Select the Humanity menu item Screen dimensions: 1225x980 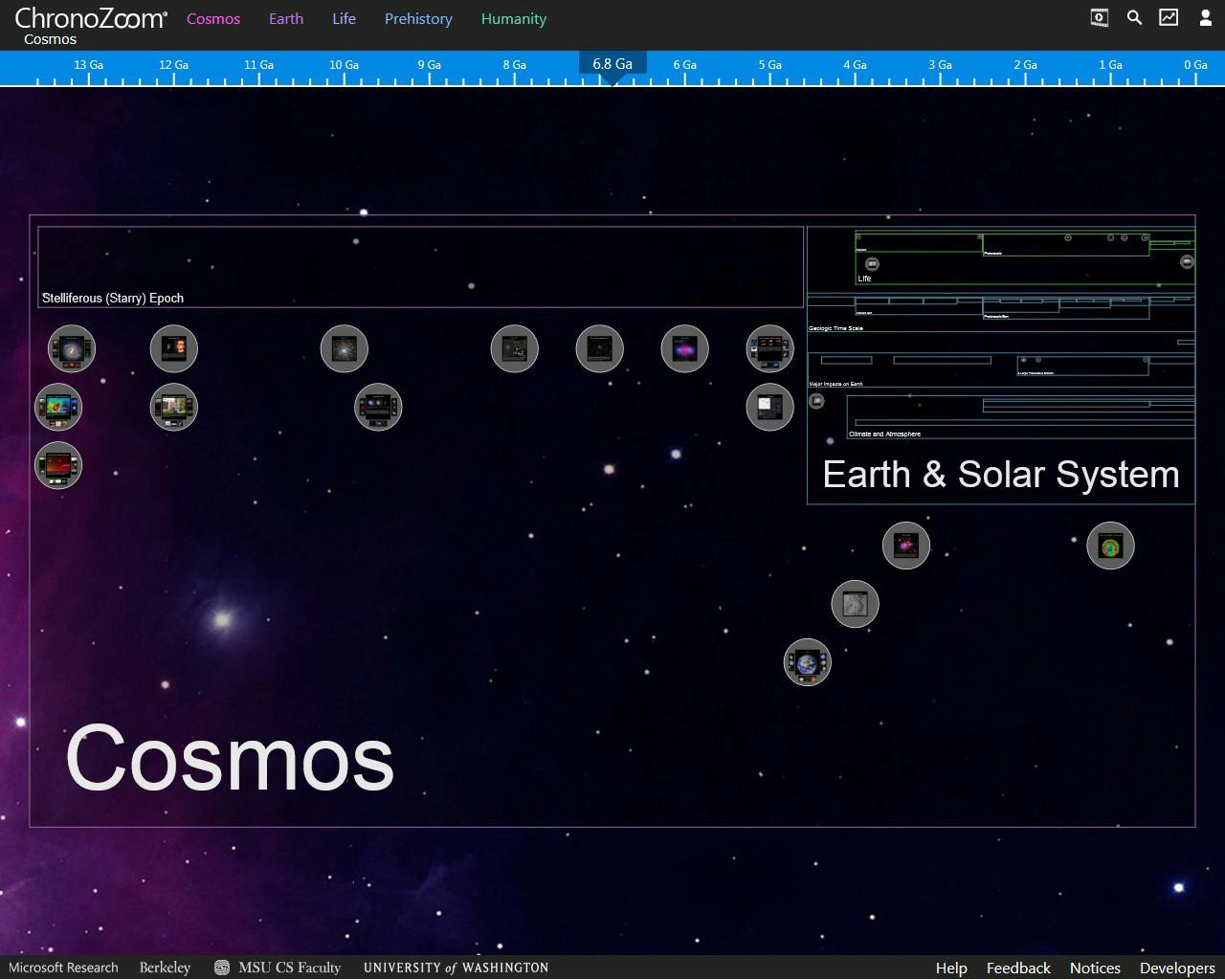tap(513, 19)
